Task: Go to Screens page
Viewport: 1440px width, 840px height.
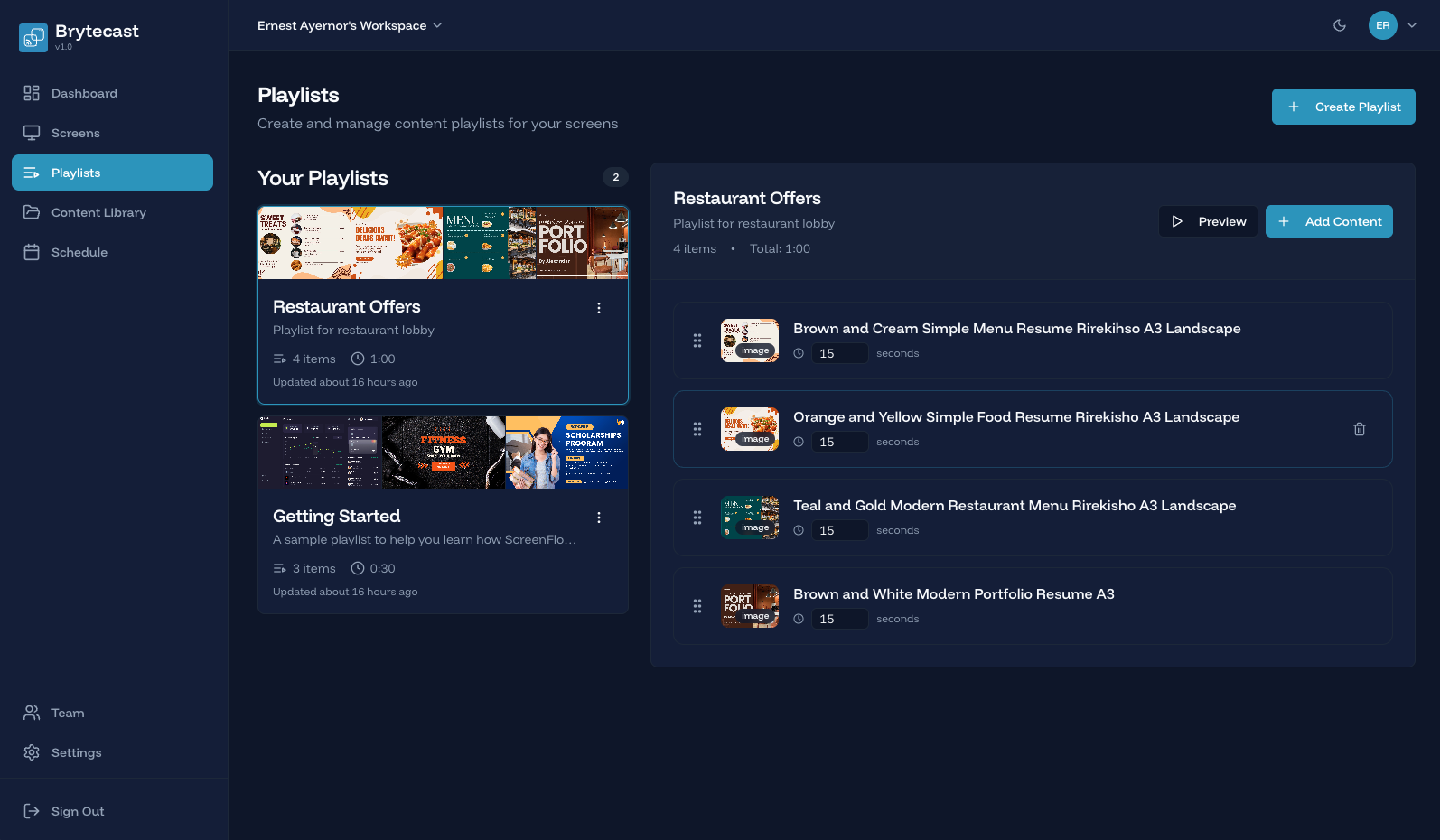Action: 112,133
